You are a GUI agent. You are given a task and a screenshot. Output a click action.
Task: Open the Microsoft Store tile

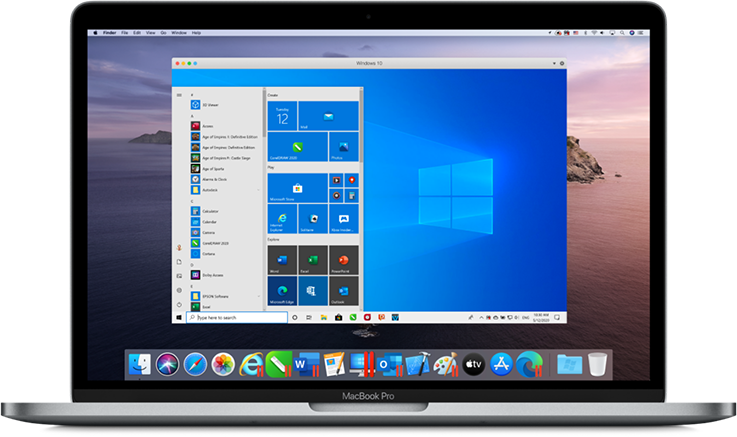coord(298,188)
